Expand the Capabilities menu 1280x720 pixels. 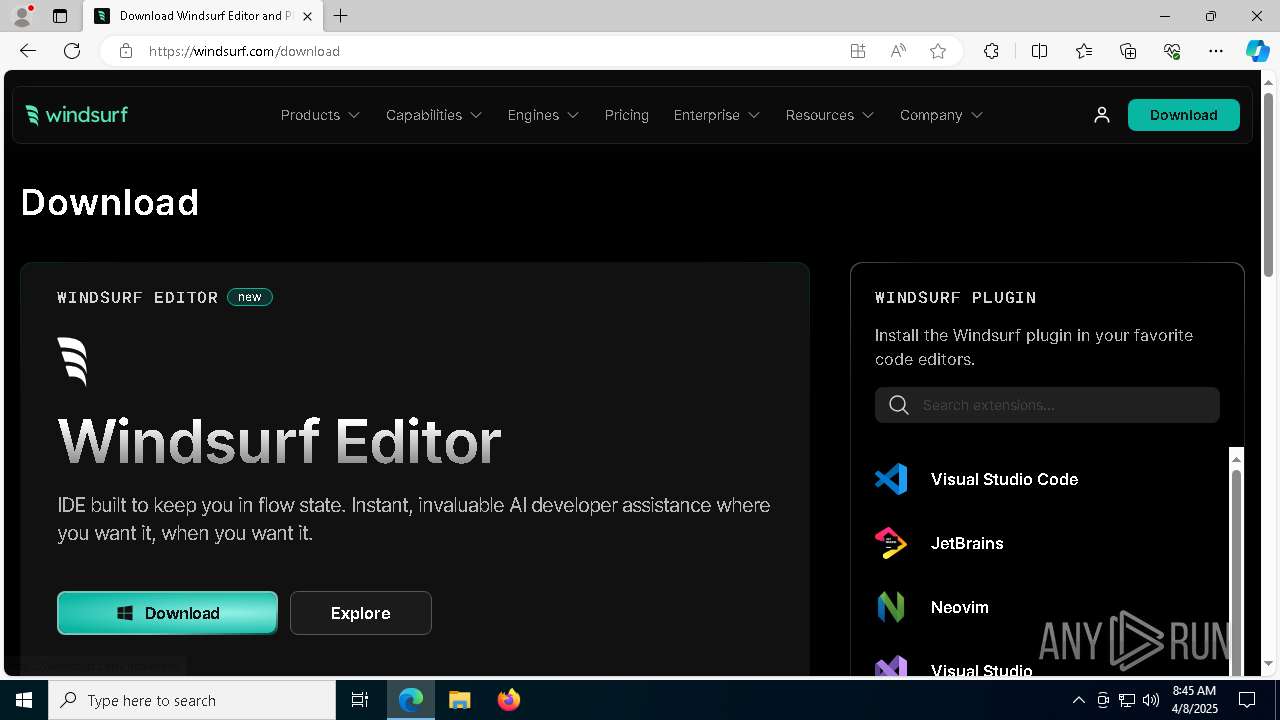tap(434, 115)
